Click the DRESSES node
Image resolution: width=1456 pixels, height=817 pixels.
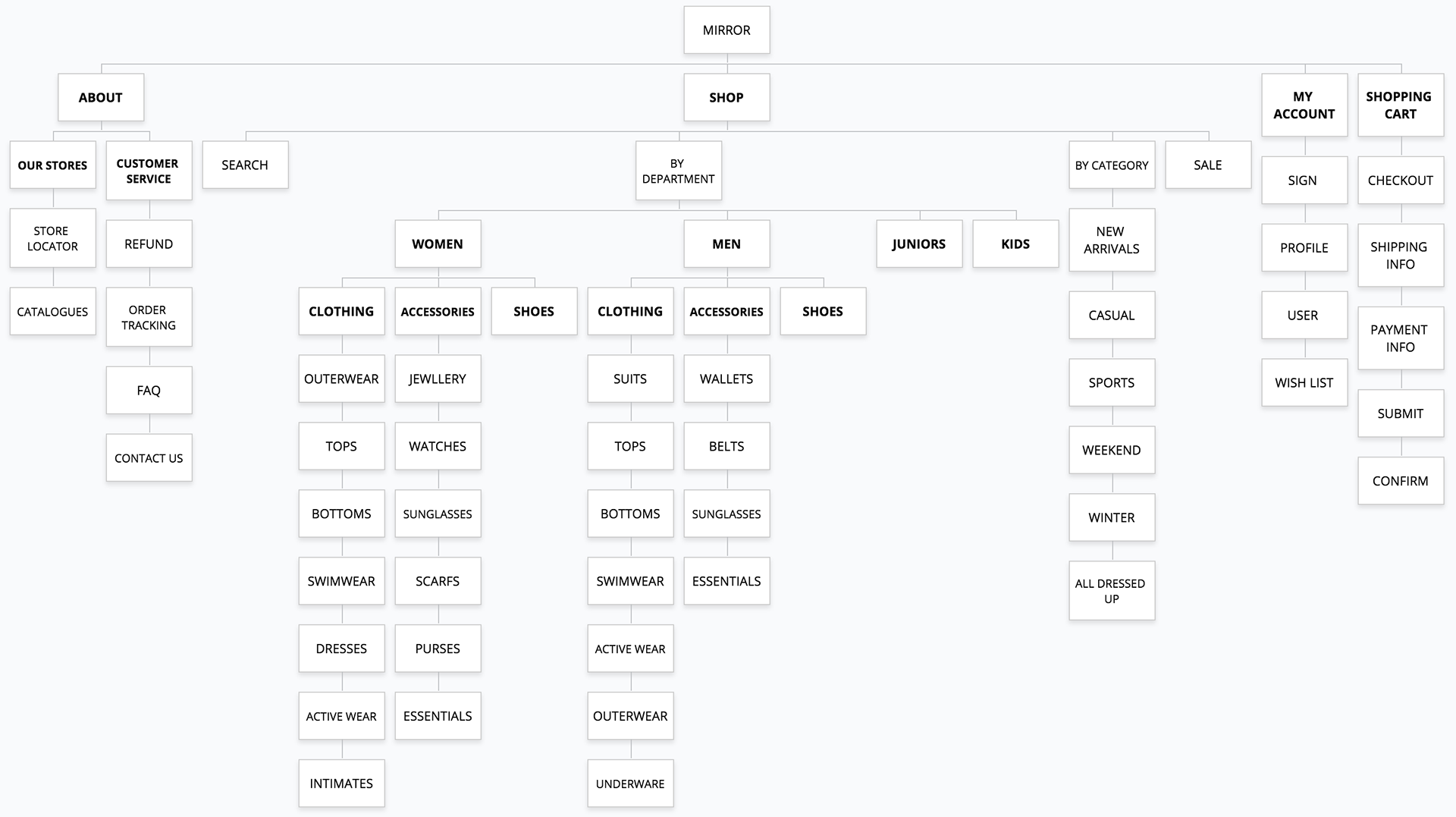(x=341, y=649)
